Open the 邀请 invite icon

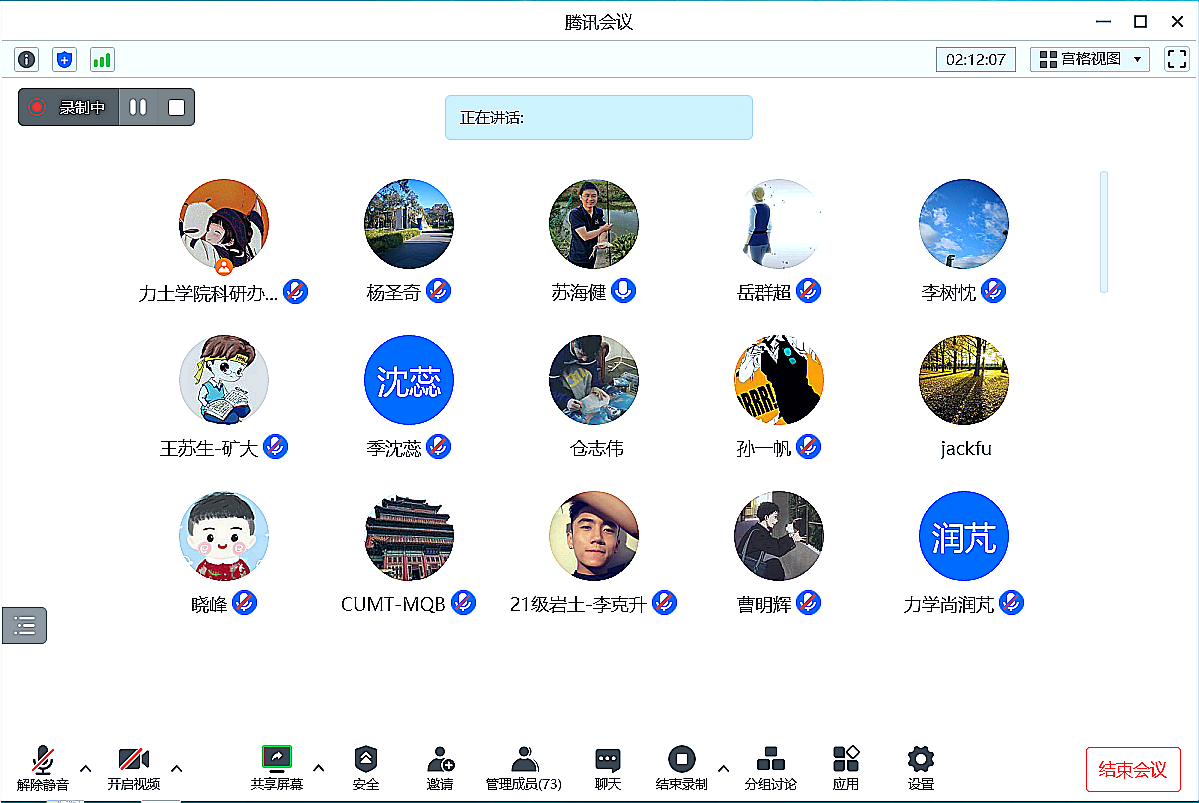pos(440,768)
